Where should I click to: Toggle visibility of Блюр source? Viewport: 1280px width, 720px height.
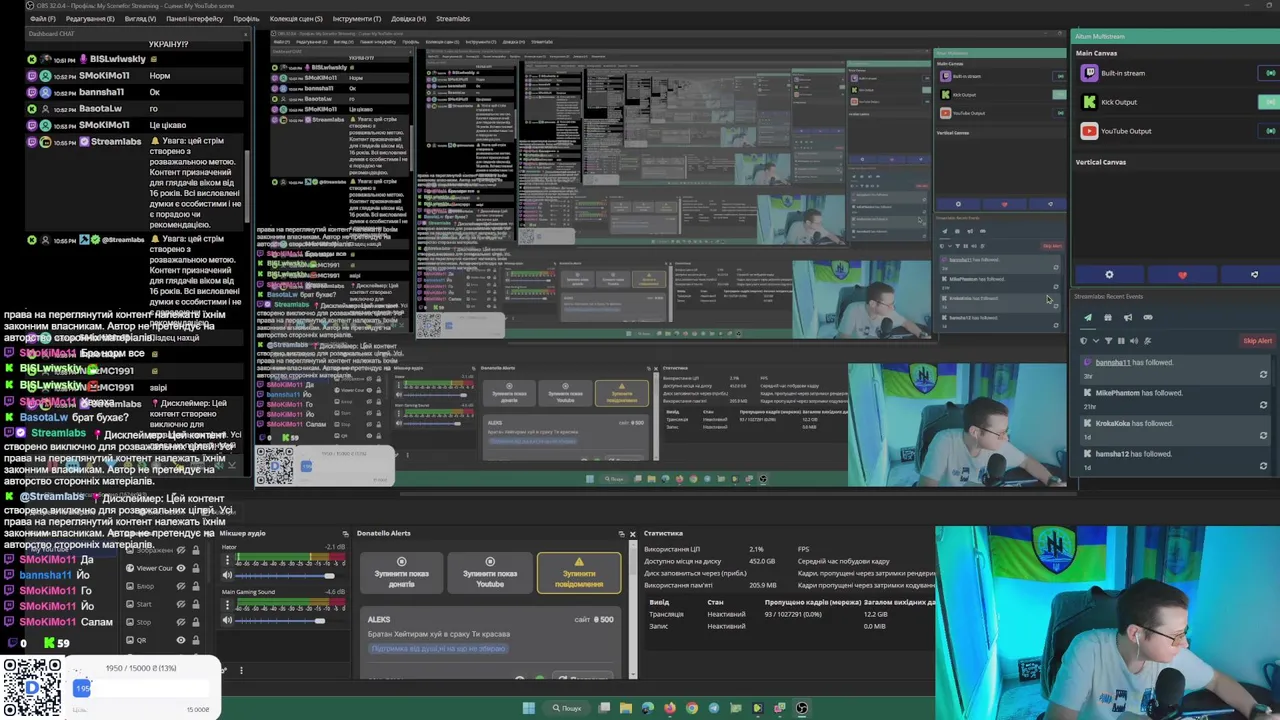[180, 586]
